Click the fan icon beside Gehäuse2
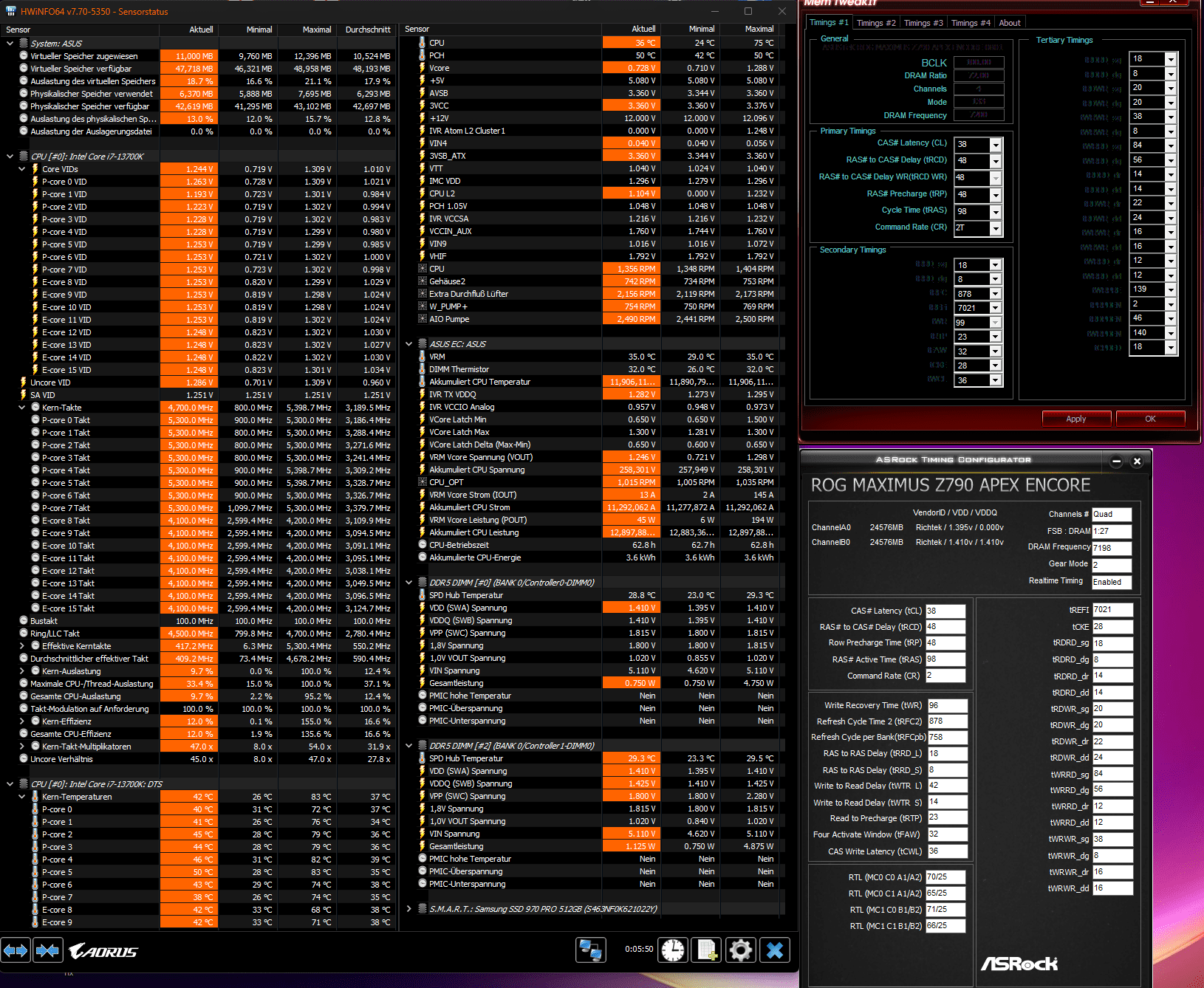 pyautogui.click(x=423, y=281)
